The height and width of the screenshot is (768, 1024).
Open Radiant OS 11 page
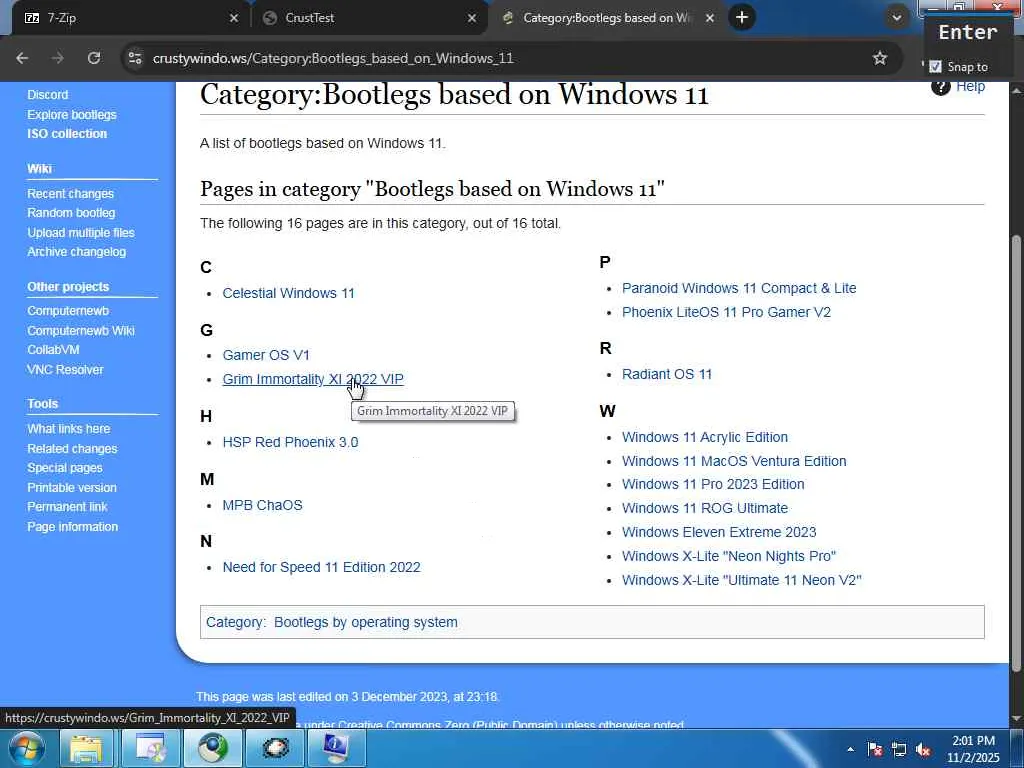click(667, 374)
